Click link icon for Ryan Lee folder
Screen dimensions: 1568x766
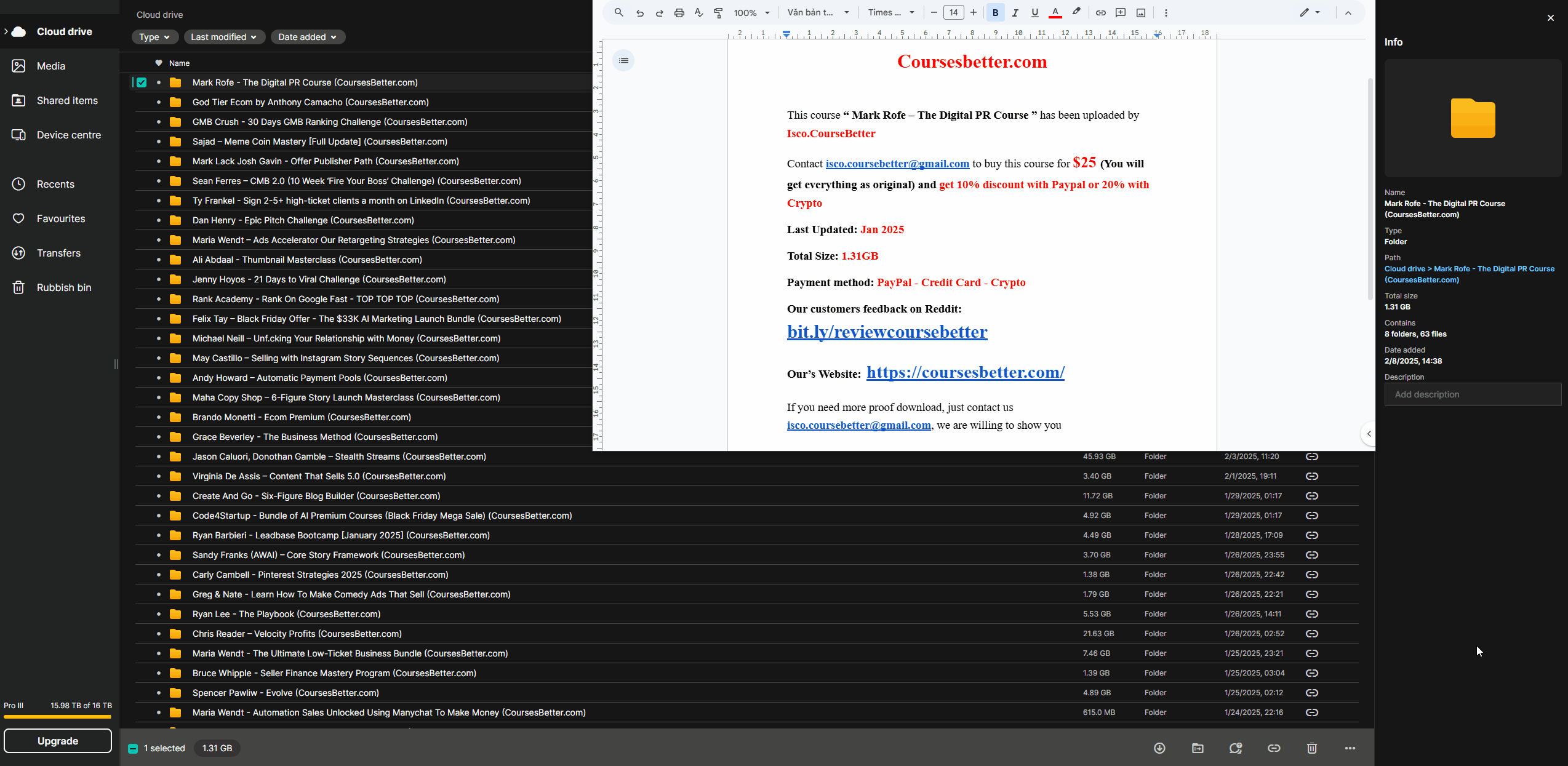click(1311, 614)
